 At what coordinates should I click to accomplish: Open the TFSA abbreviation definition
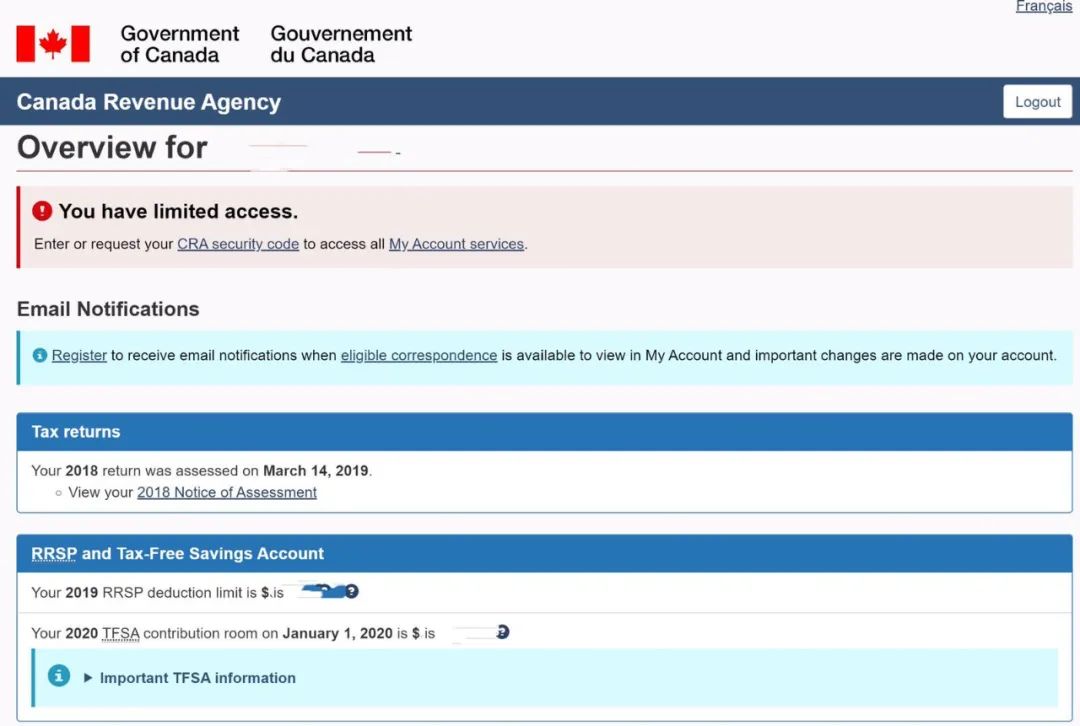click(123, 632)
